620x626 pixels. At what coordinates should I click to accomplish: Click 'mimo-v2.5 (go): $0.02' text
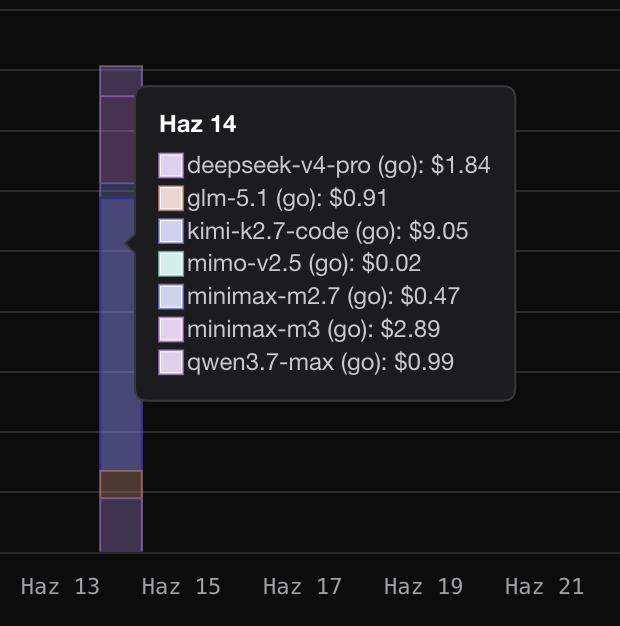coord(304,263)
